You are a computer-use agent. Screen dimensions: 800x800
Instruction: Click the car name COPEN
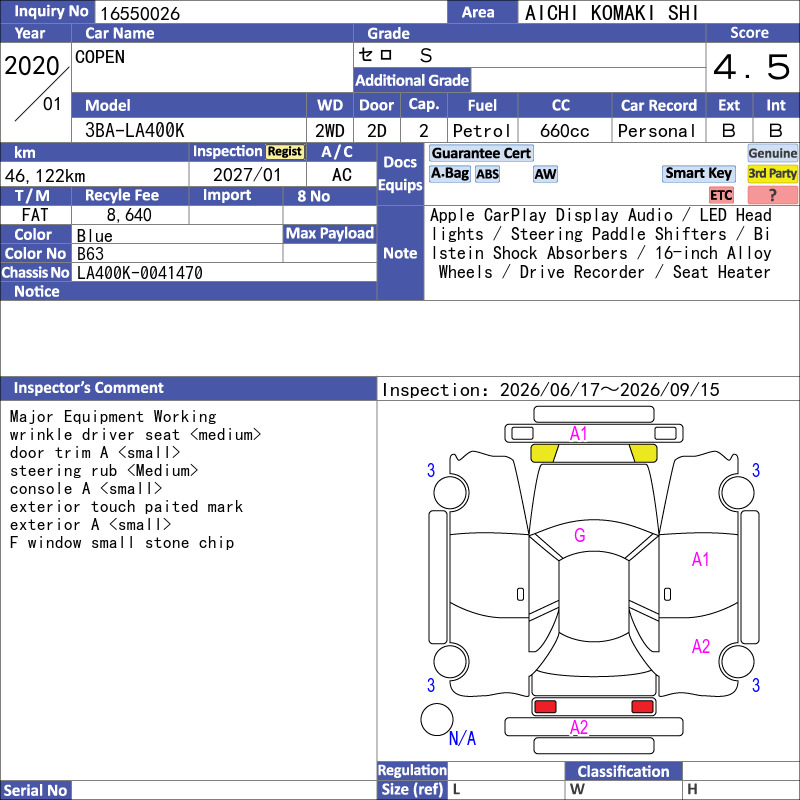100,57
